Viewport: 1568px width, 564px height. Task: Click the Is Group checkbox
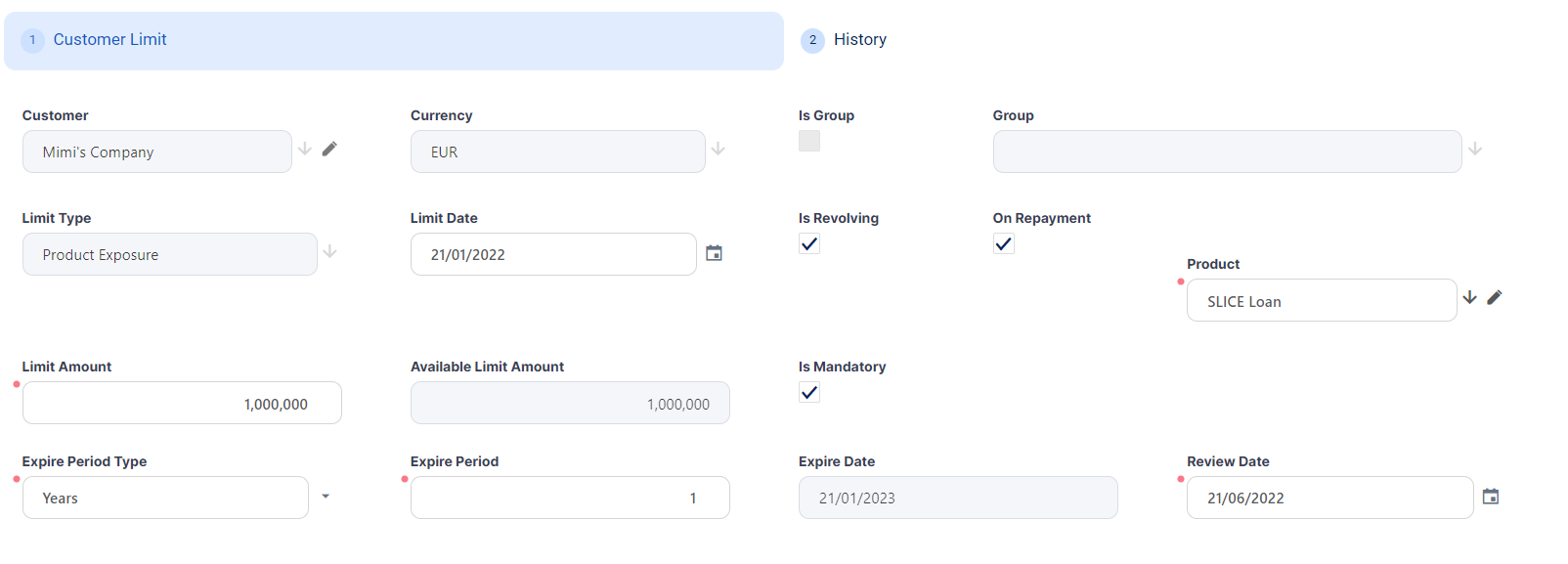point(809,142)
